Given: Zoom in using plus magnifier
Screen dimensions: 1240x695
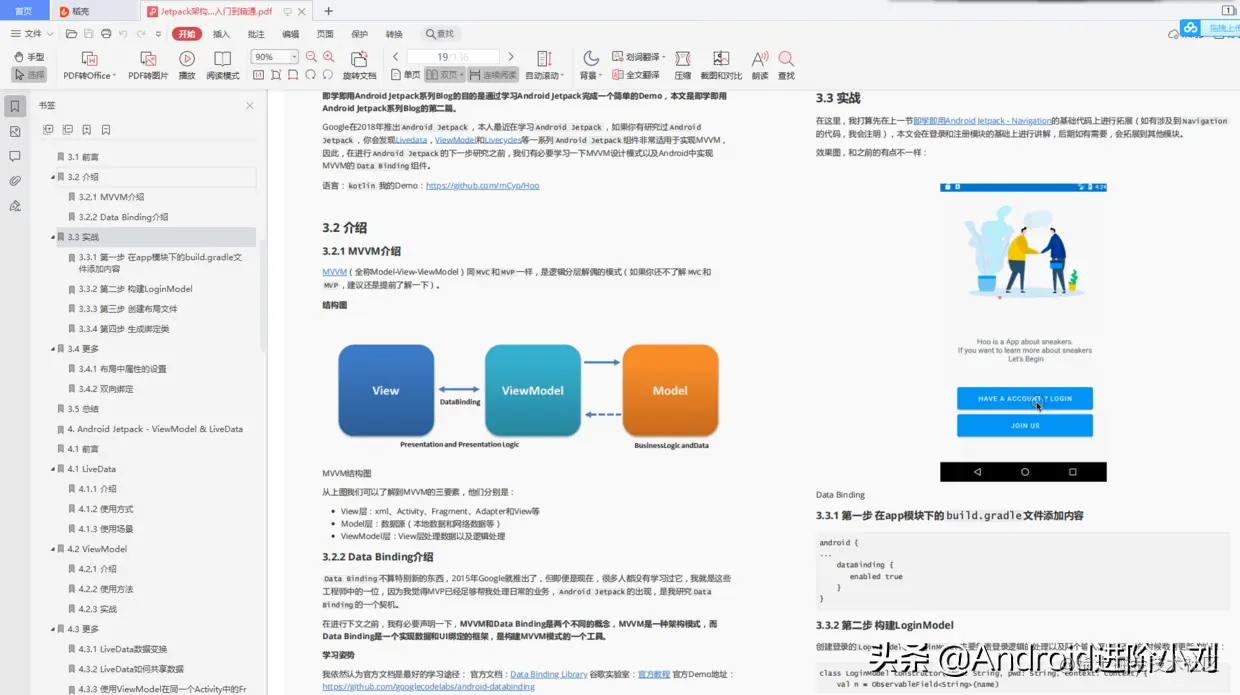Looking at the screenshot, I should (x=328, y=57).
